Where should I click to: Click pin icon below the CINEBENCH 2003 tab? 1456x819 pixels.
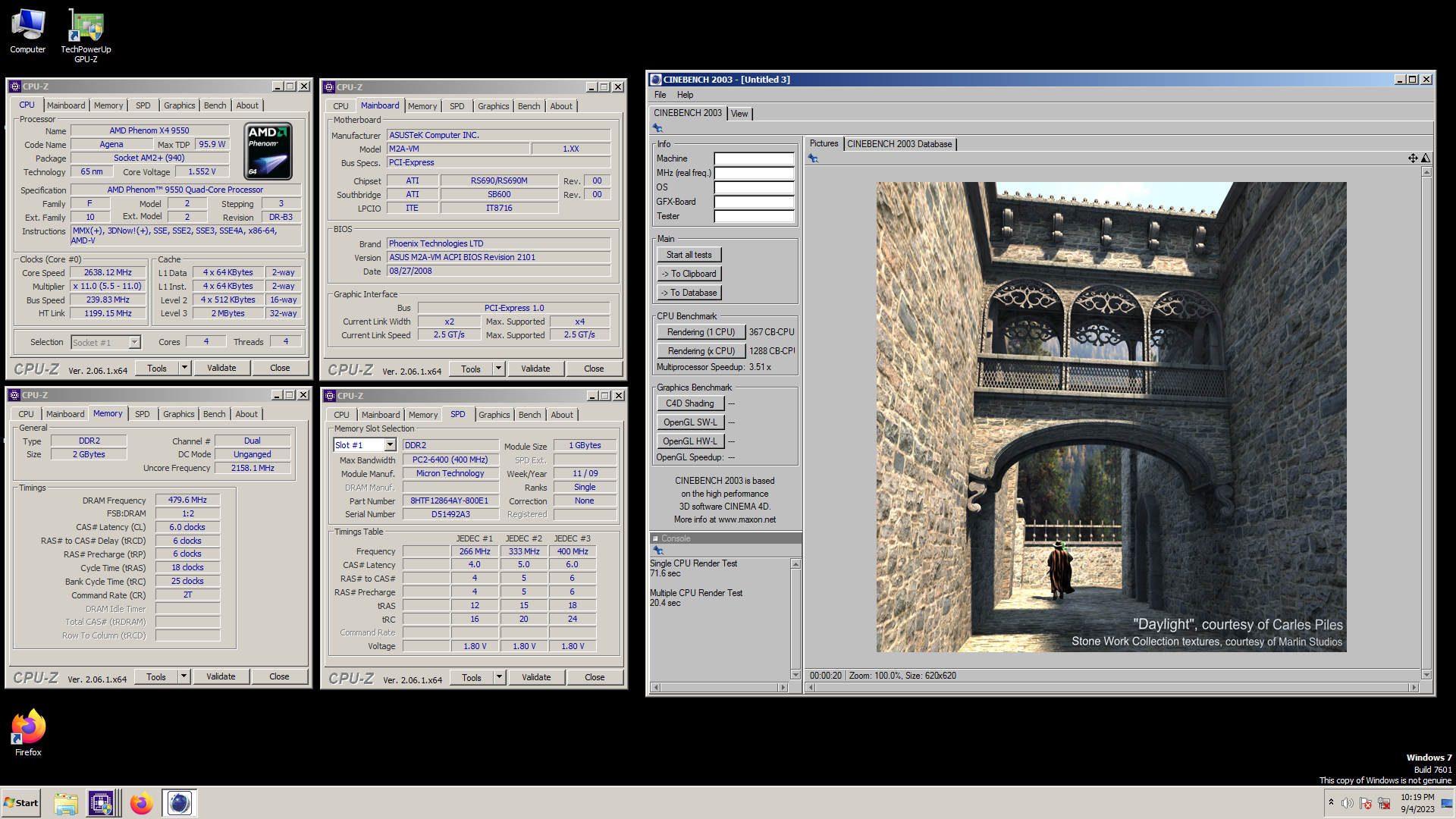tap(658, 128)
